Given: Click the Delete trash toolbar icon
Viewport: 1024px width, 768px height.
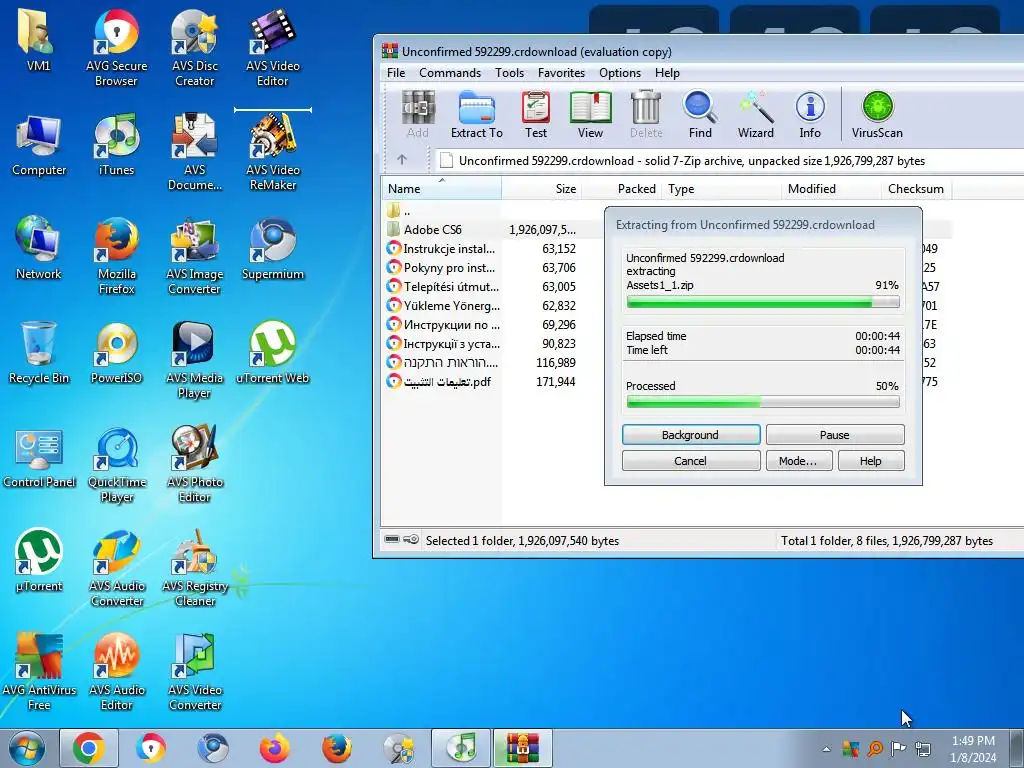Looking at the screenshot, I should coord(646,115).
